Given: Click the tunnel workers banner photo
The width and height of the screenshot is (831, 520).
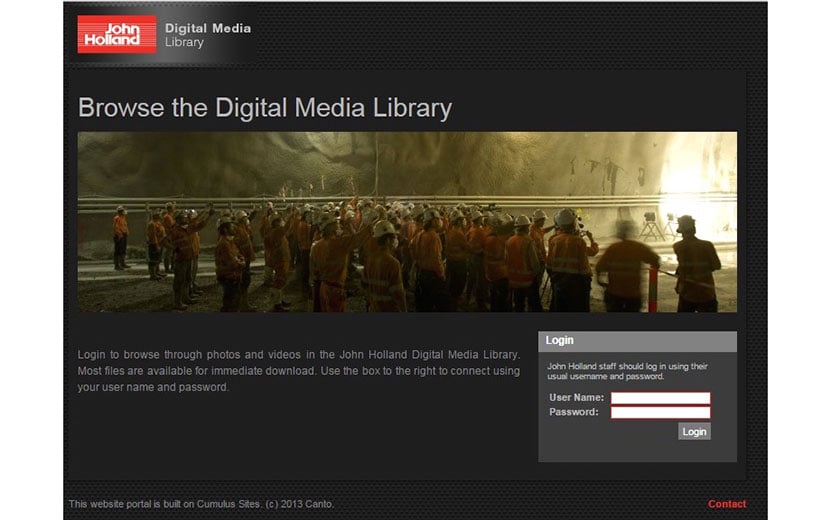Looking at the screenshot, I should tap(407, 222).
